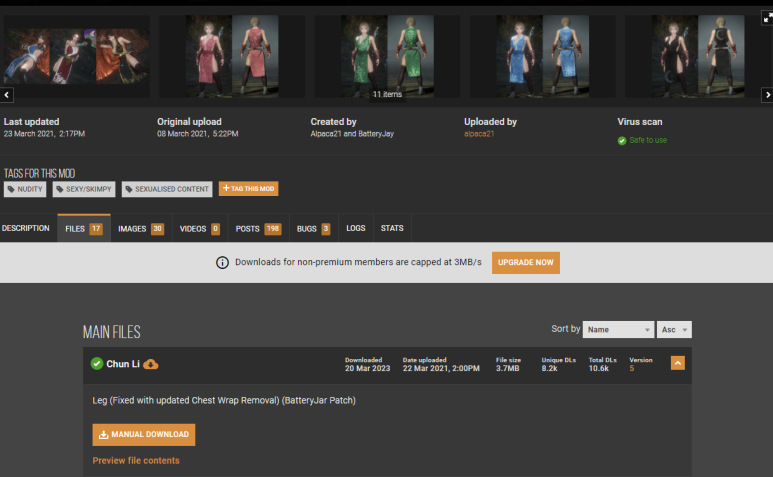Click the cloud download icon beside Chun Li
The height and width of the screenshot is (477, 773).
click(151, 364)
